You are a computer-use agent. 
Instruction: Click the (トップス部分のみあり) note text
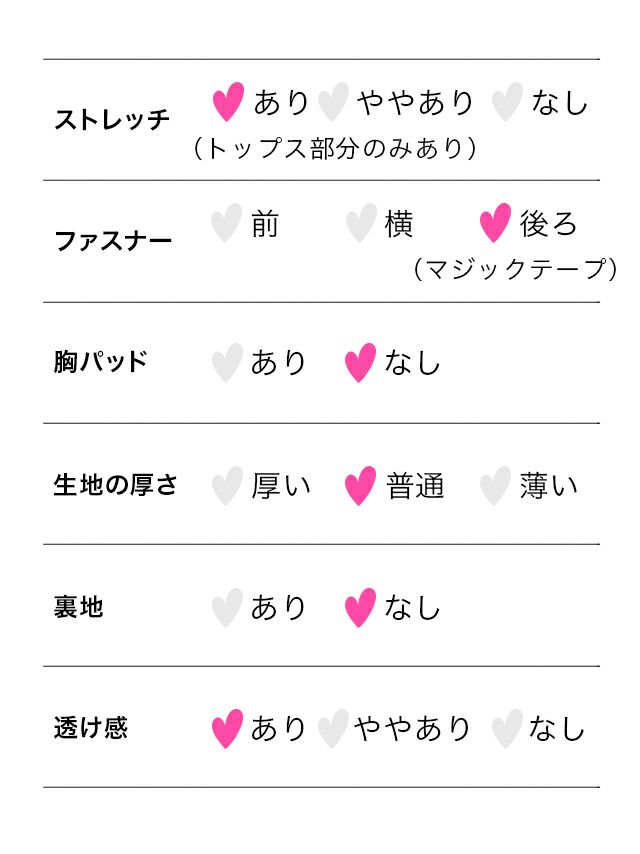pos(334,148)
